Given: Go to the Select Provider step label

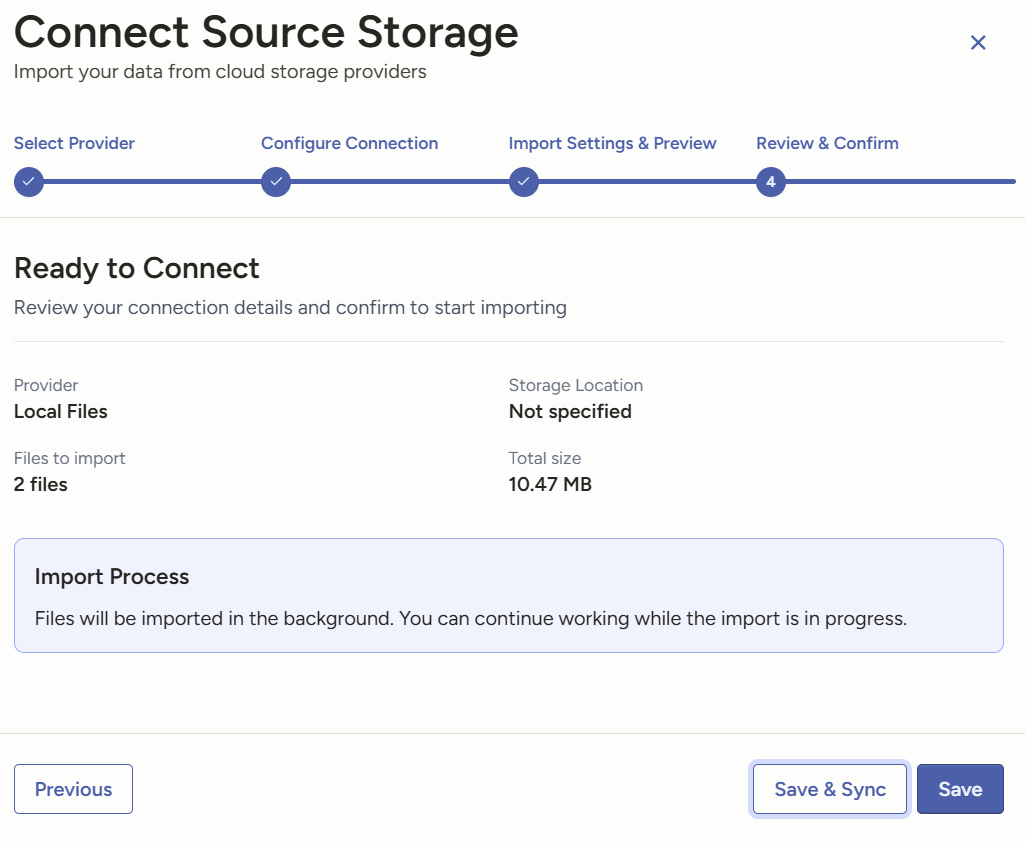Looking at the screenshot, I should pyautogui.click(x=74, y=143).
